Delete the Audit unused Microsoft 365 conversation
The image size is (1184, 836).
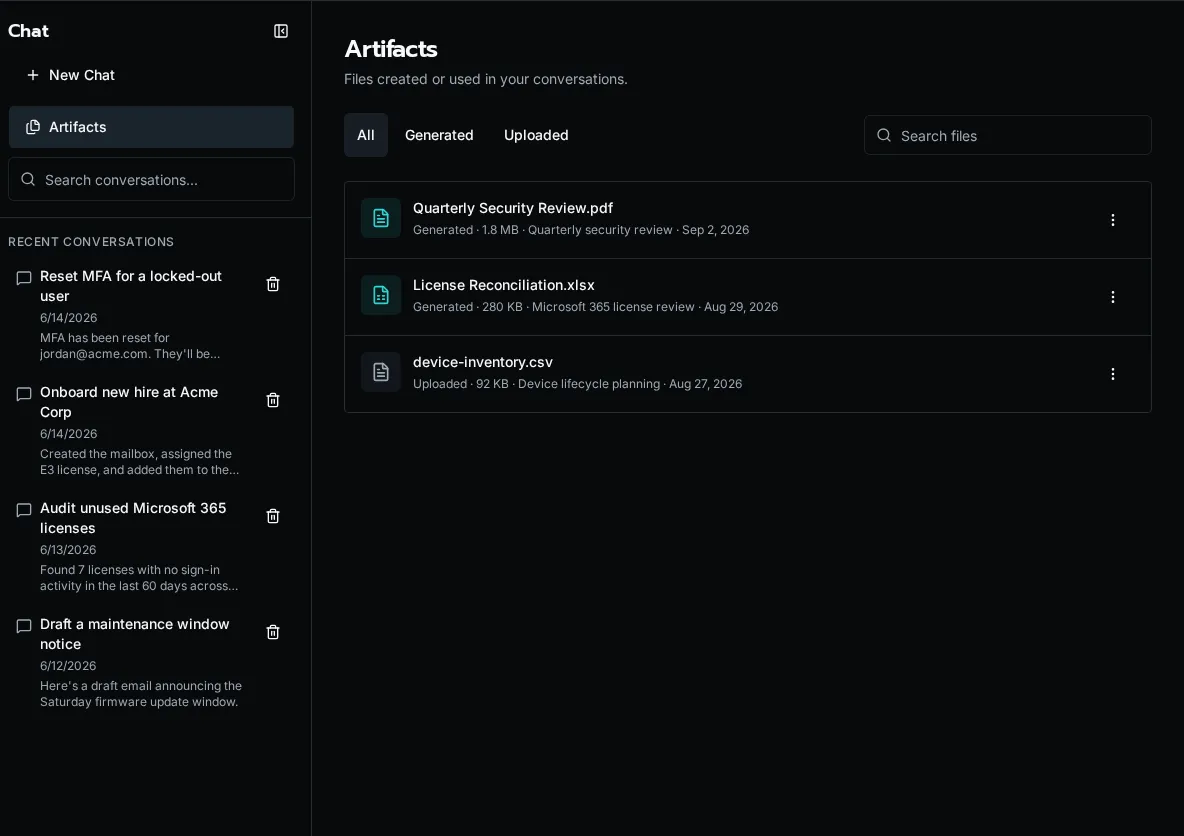coord(273,516)
